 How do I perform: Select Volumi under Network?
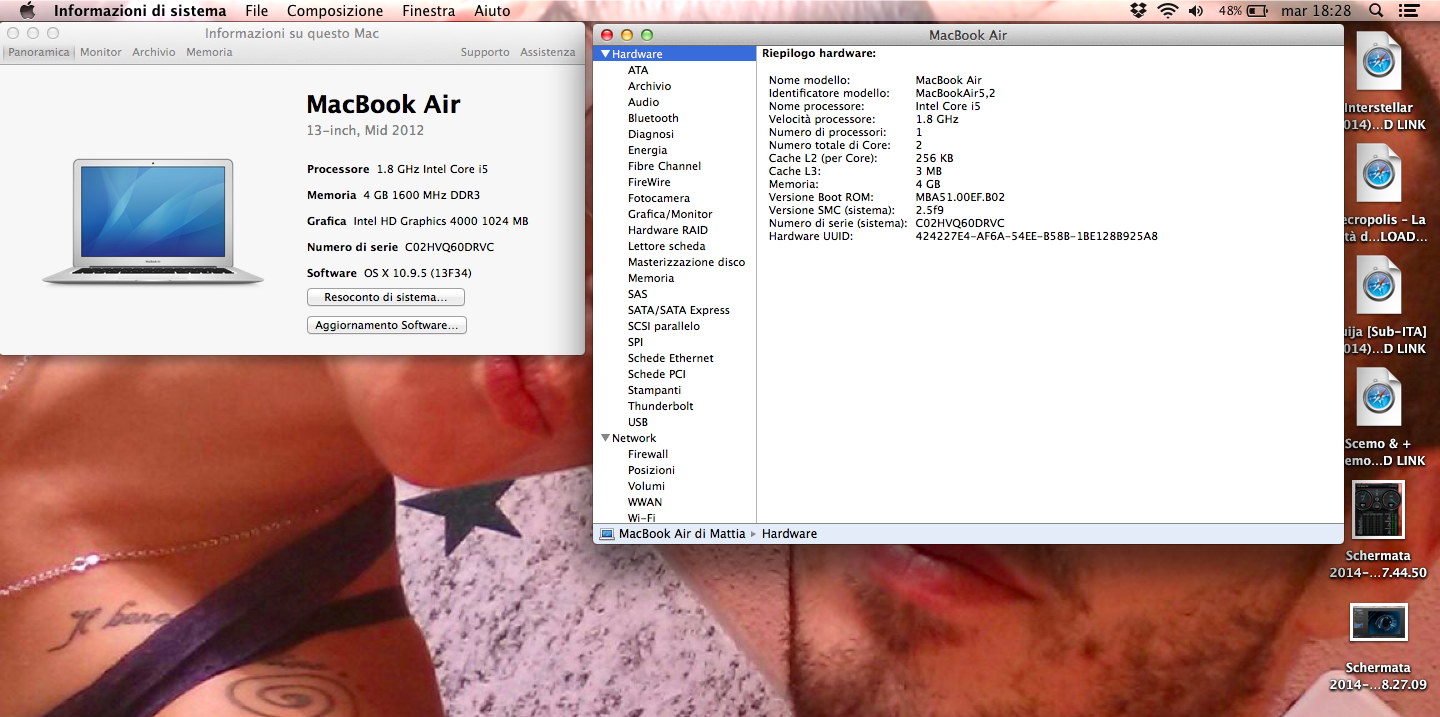click(x=646, y=486)
